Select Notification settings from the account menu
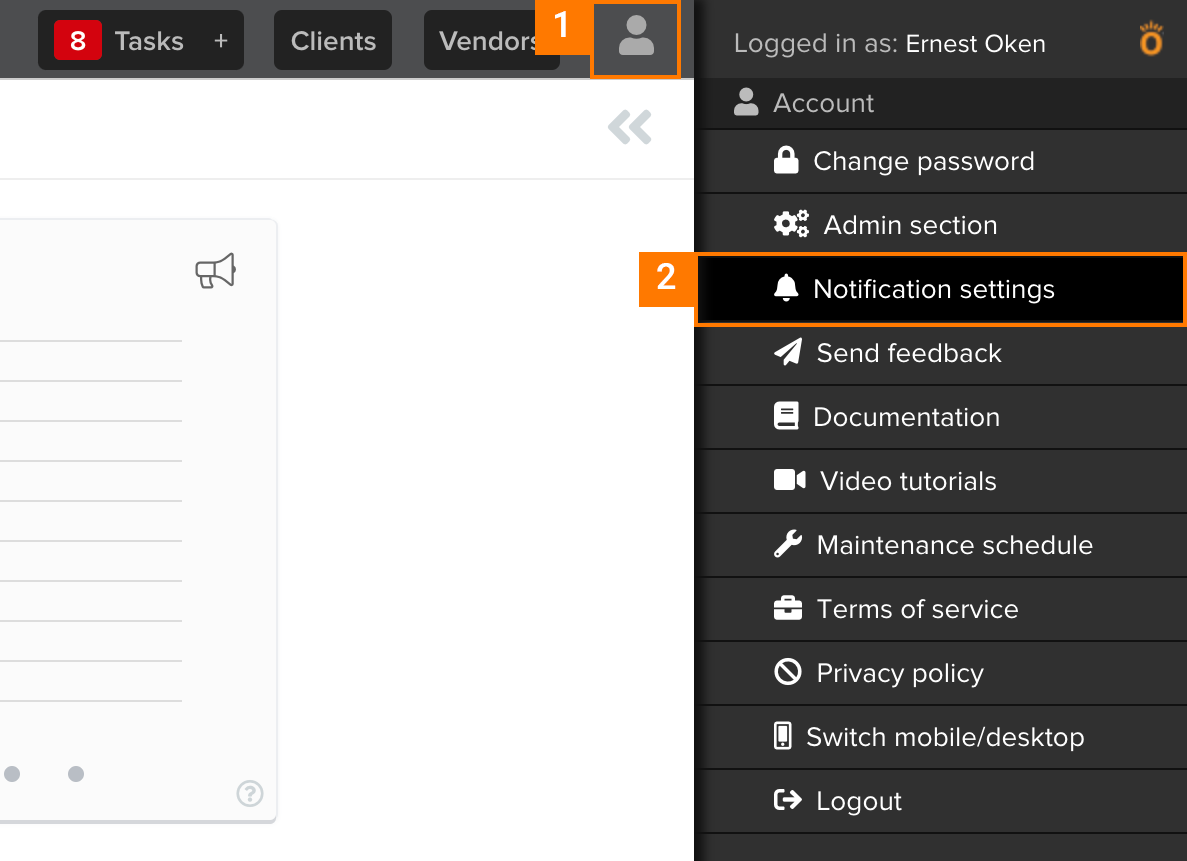Image resolution: width=1187 pixels, height=861 pixels. tap(934, 289)
